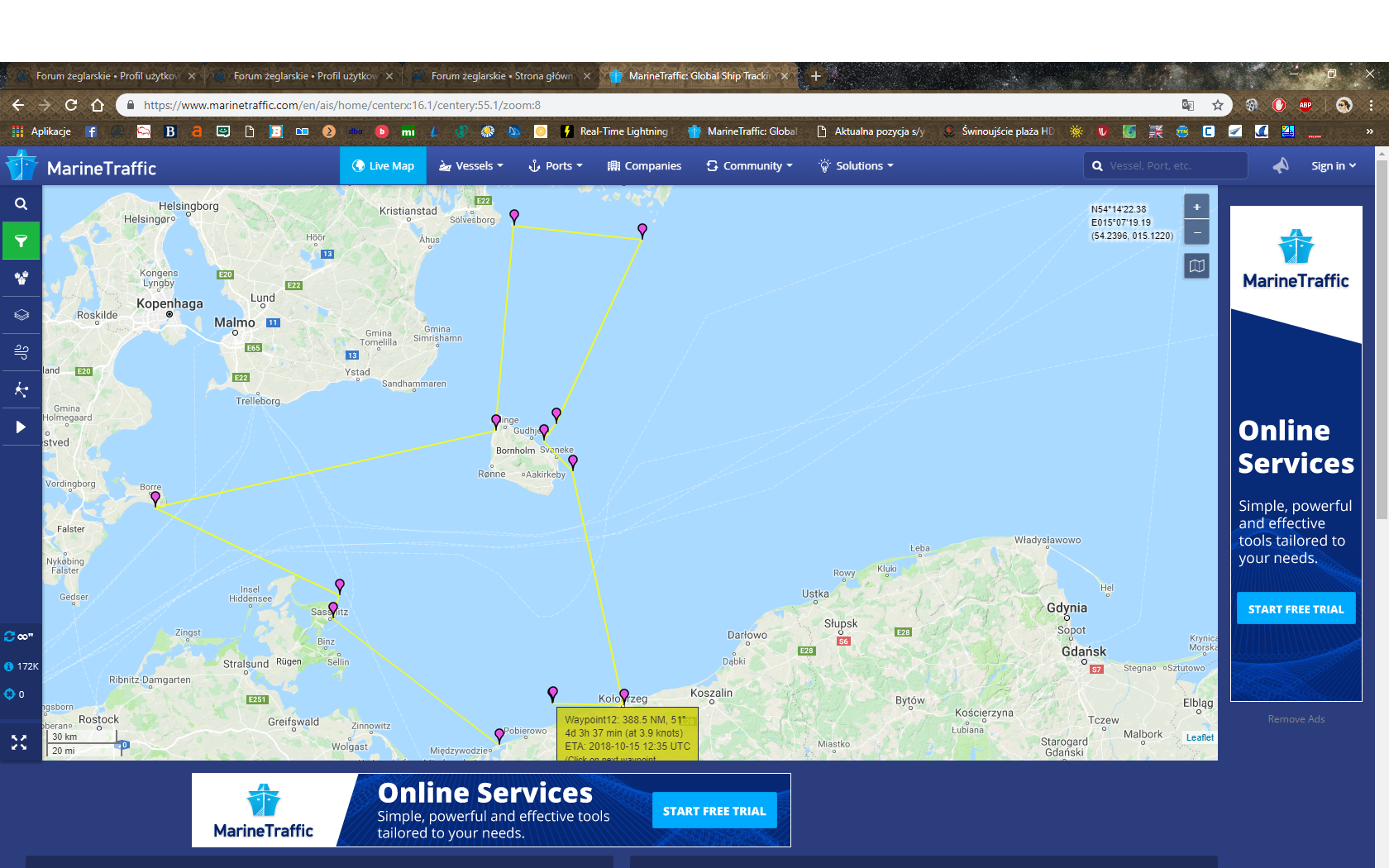The width and height of the screenshot is (1389, 868).
Task: Open the Live Map tab
Action: (383, 166)
